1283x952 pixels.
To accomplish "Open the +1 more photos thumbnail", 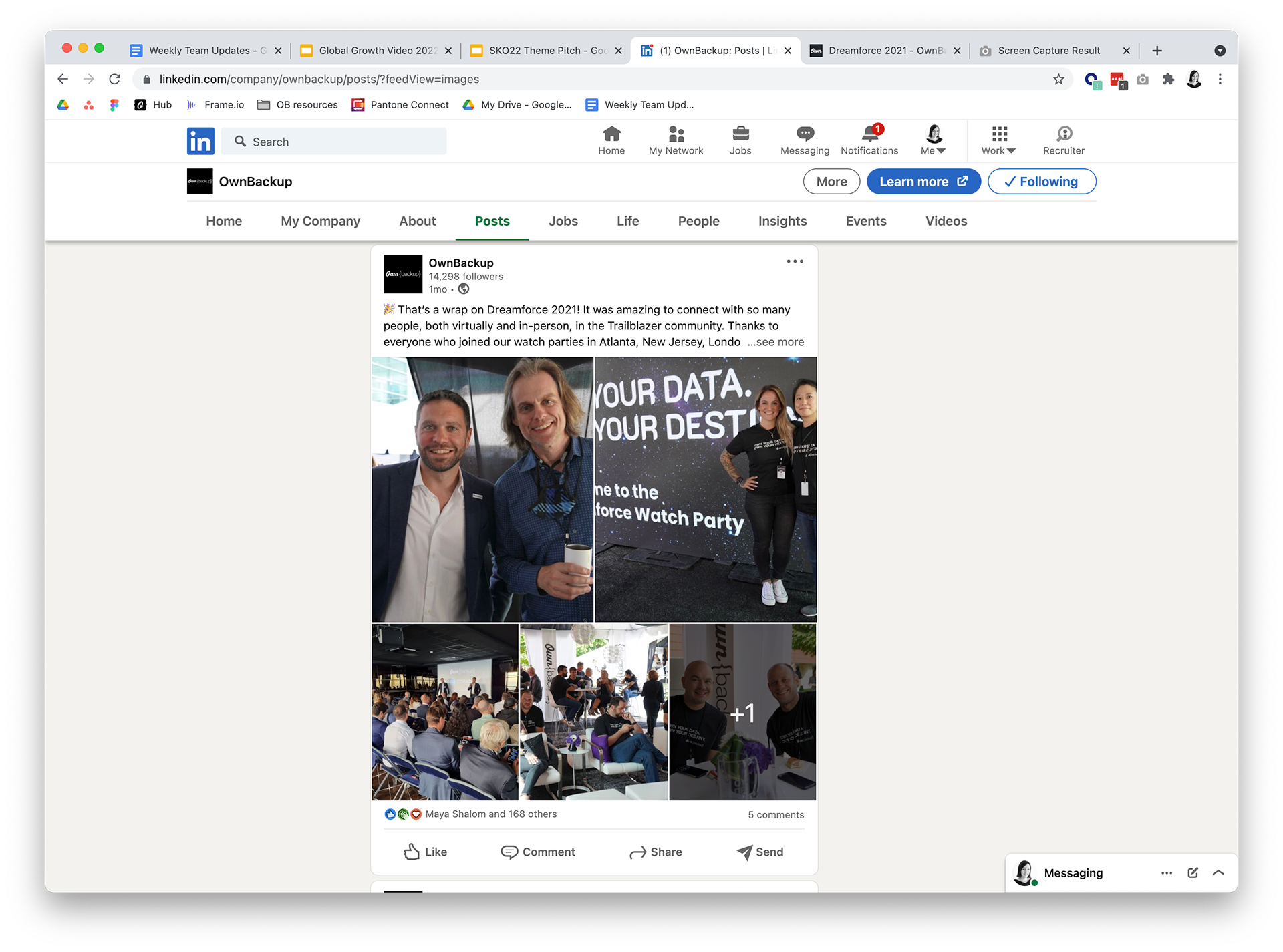I will tap(742, 712).
